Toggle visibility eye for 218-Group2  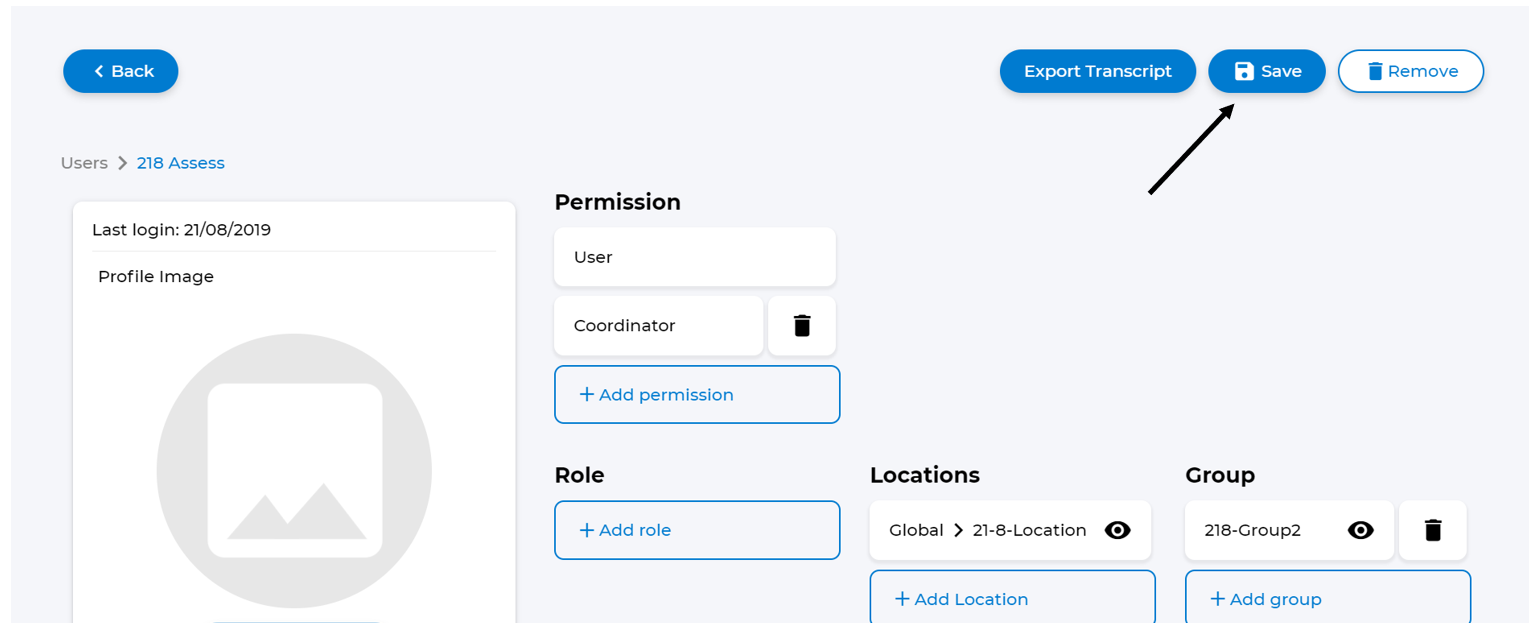pyautogui.click(x=1360, y=530)
